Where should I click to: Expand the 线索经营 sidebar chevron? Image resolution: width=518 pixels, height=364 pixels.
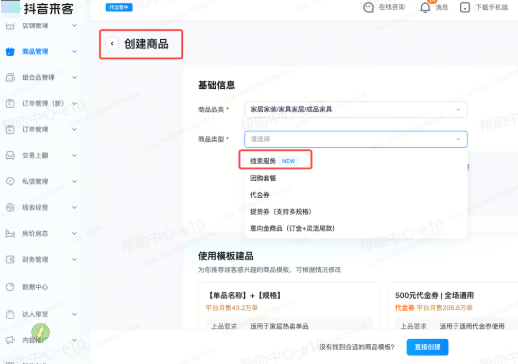coord(74,207)
